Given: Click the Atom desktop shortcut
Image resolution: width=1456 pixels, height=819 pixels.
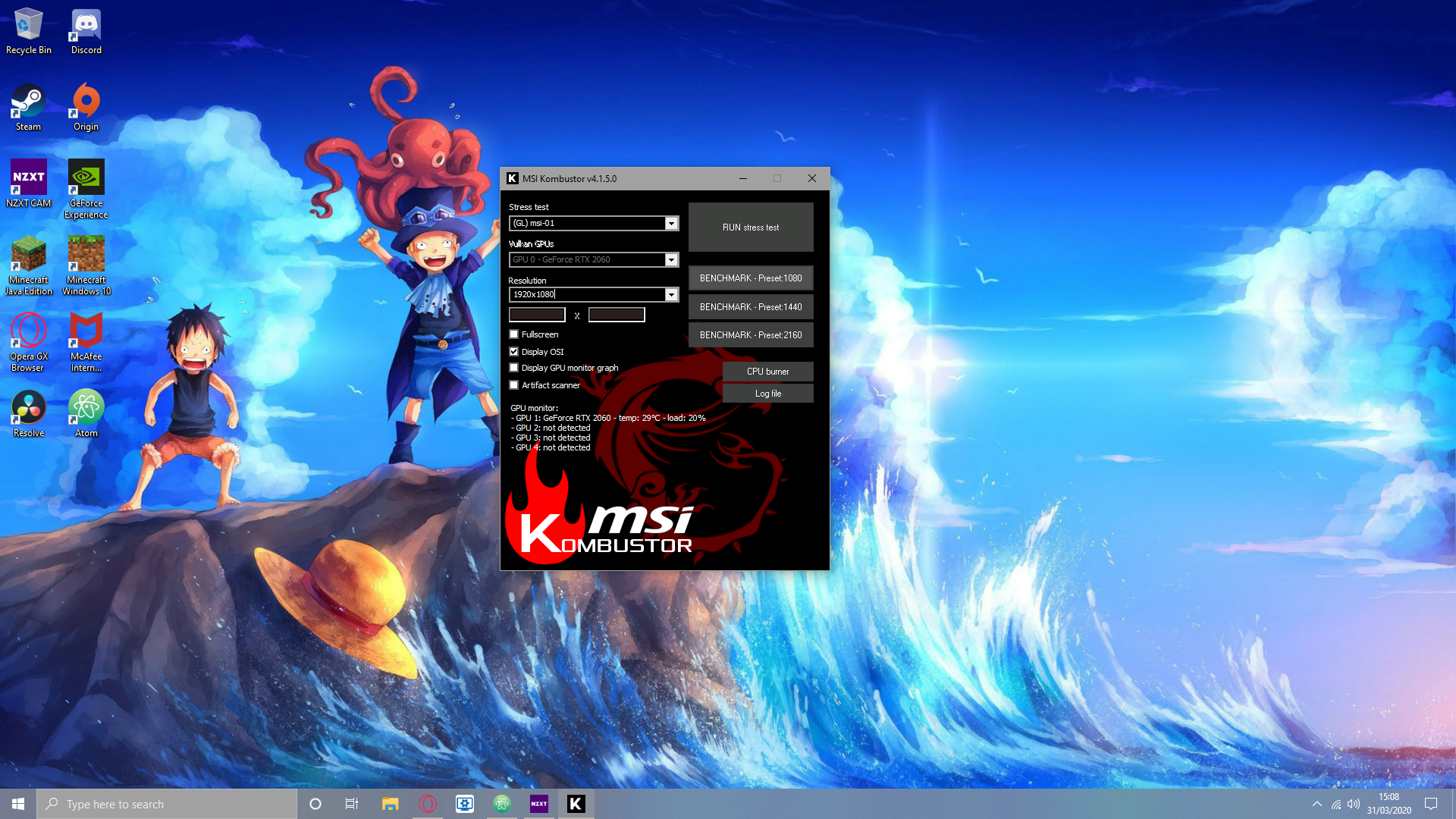Looking at the screenshot, I should [x=86, y=413].
